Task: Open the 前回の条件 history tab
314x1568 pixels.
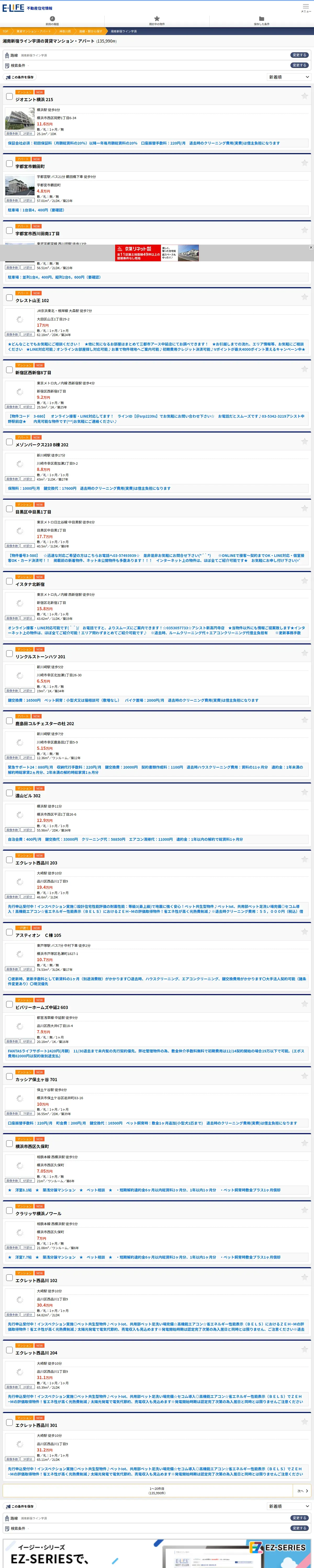Action: (52, 21)
